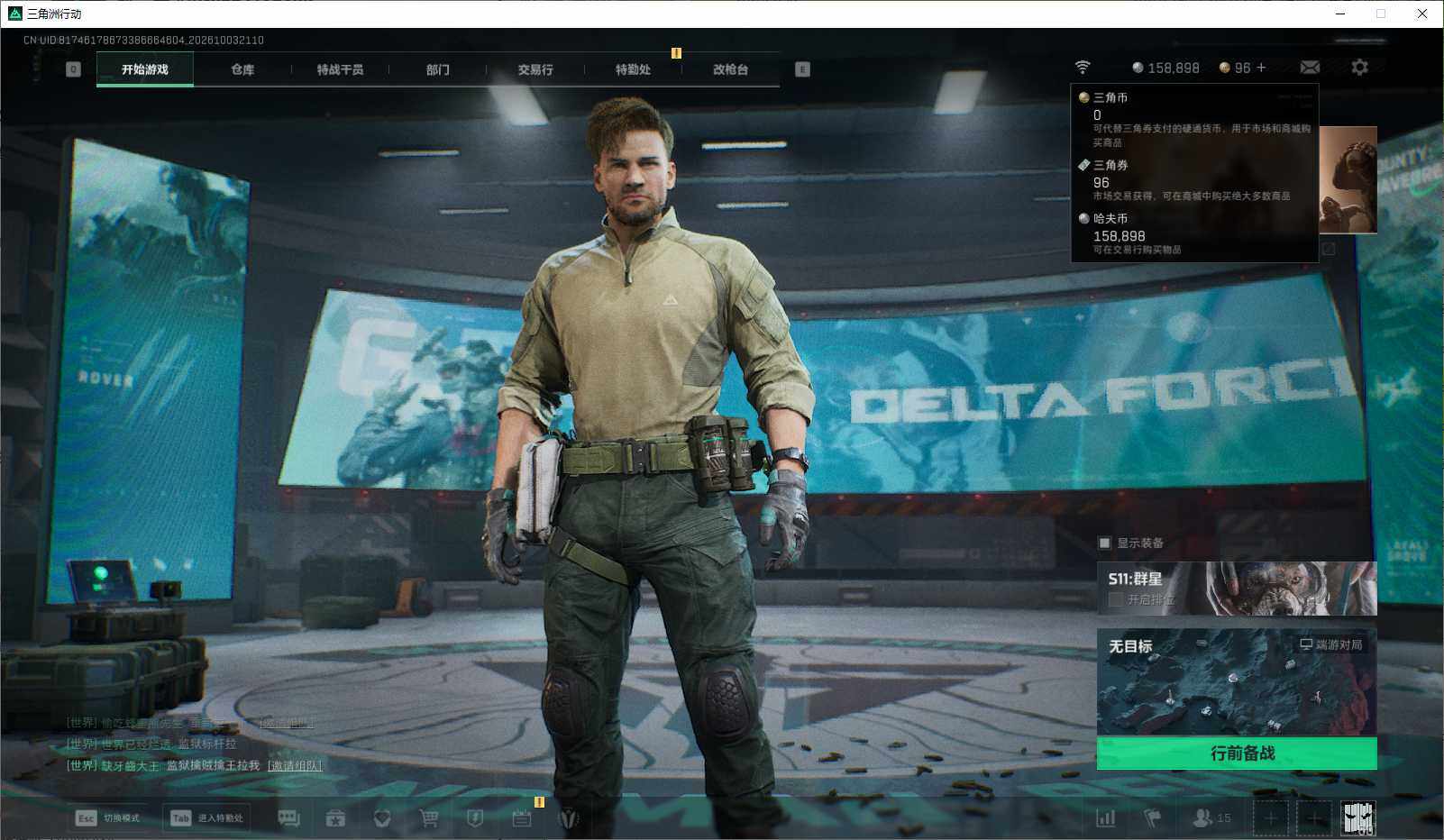Click the 三角券 entry in currency tooltip
Viewport: 1444px width, 840px height.
click(1193, 180)
